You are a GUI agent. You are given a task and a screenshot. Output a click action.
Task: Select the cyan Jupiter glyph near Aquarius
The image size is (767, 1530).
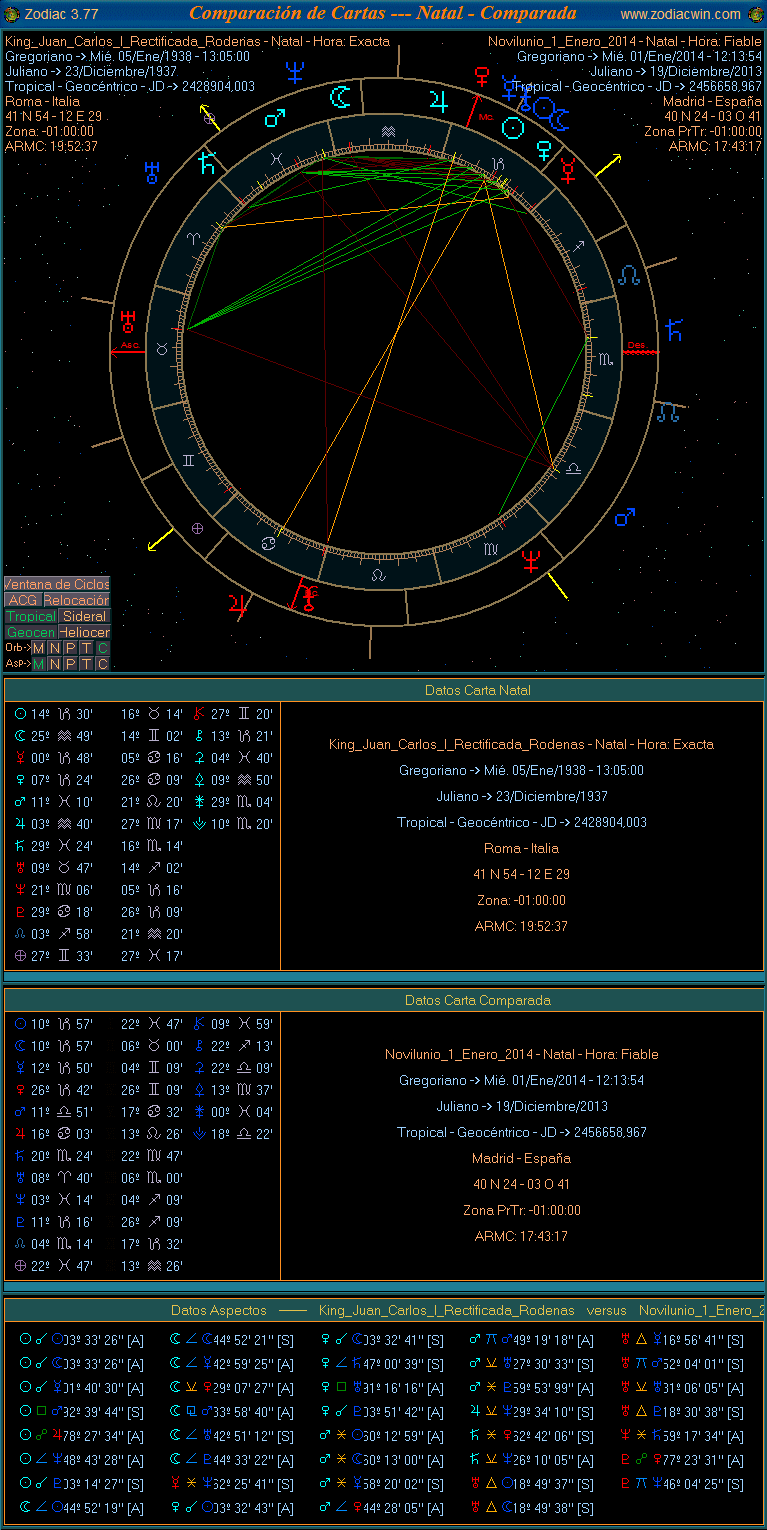tap(438, 99)
